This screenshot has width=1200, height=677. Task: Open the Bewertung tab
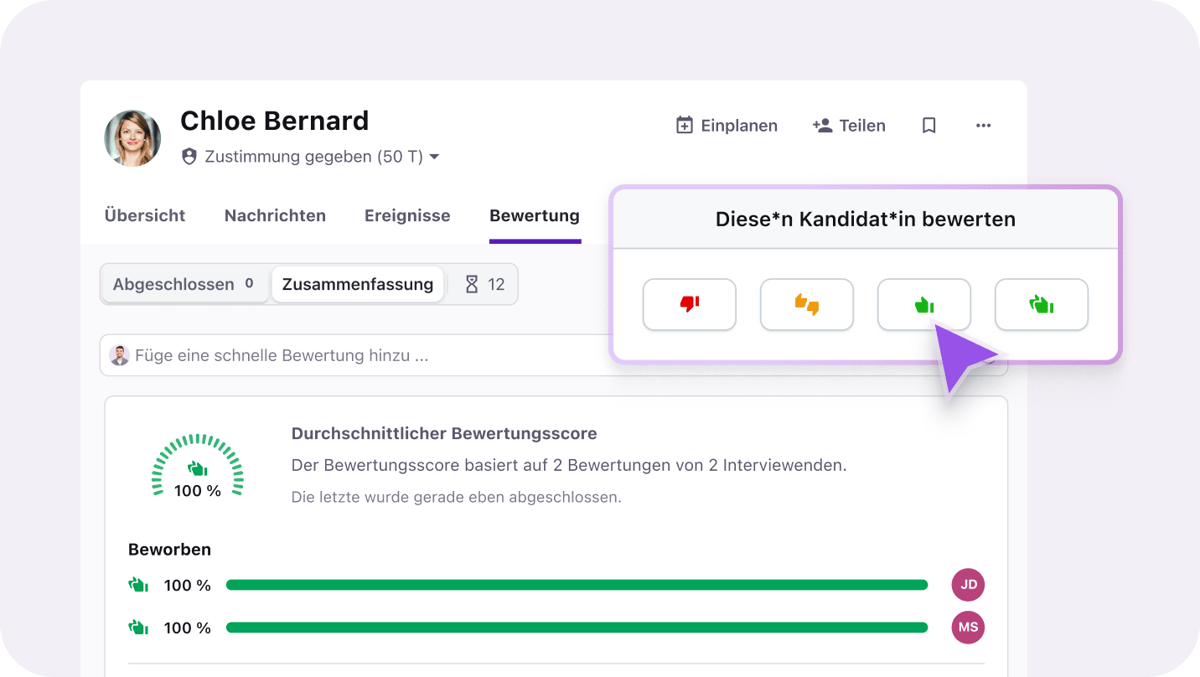pyautogui.click(x=534, y=216)
